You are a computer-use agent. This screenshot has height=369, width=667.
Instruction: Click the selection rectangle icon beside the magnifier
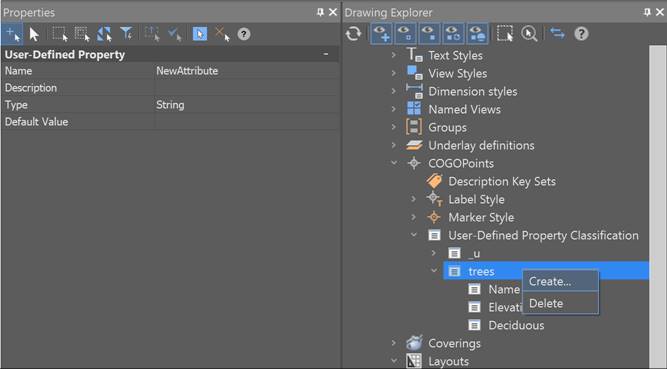pos(505,34)
